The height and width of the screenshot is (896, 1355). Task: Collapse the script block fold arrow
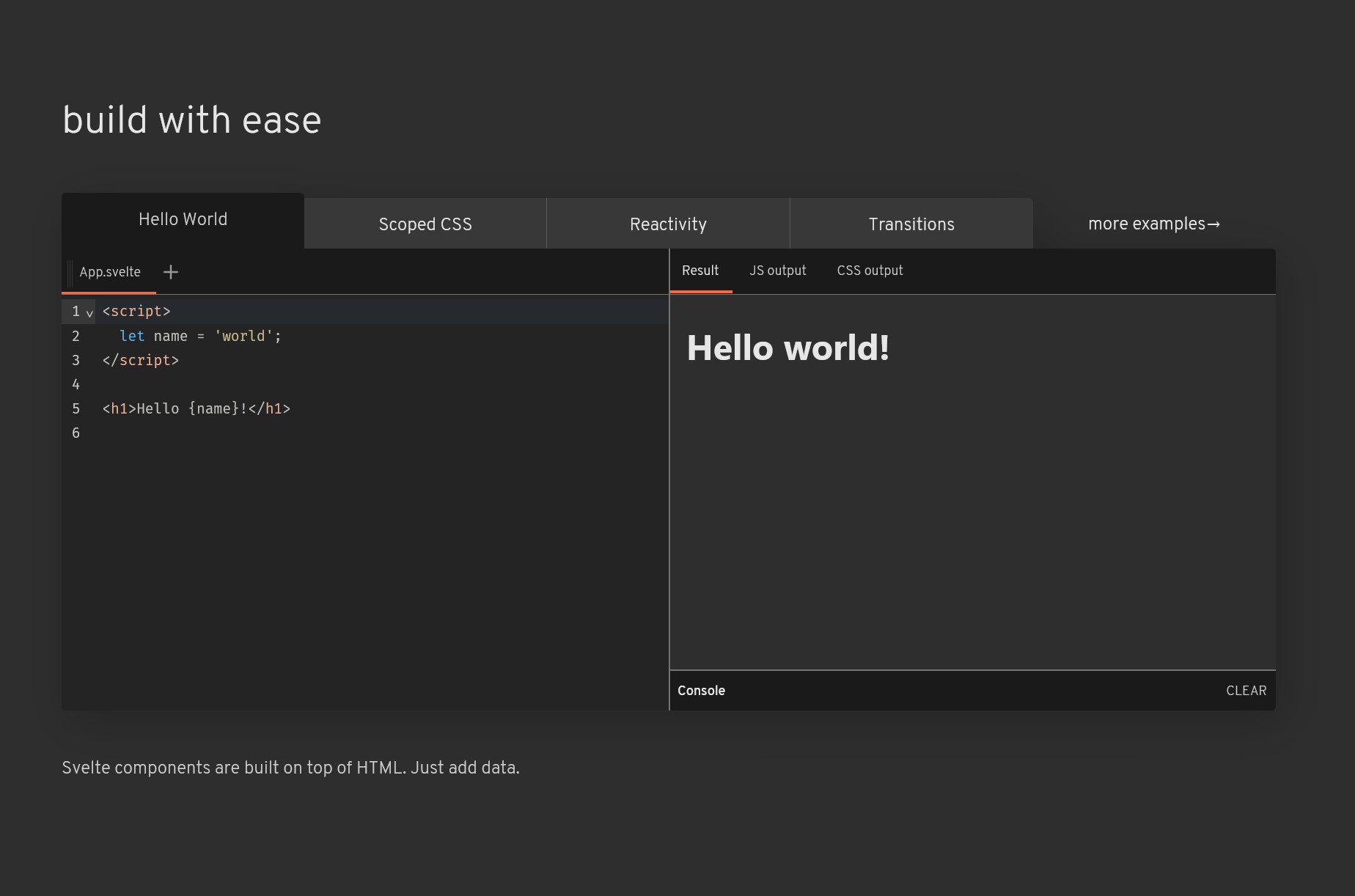89,313
